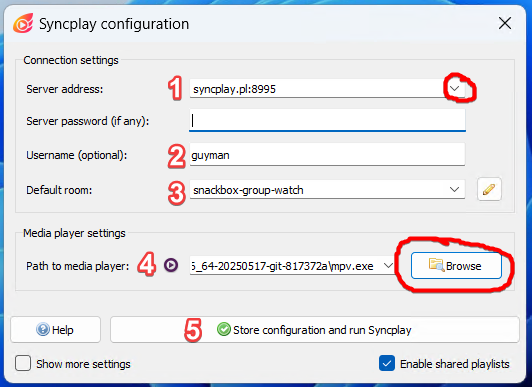Open the media player path dropdown
The width and height of the screenshot is (532, 387).
388,266
